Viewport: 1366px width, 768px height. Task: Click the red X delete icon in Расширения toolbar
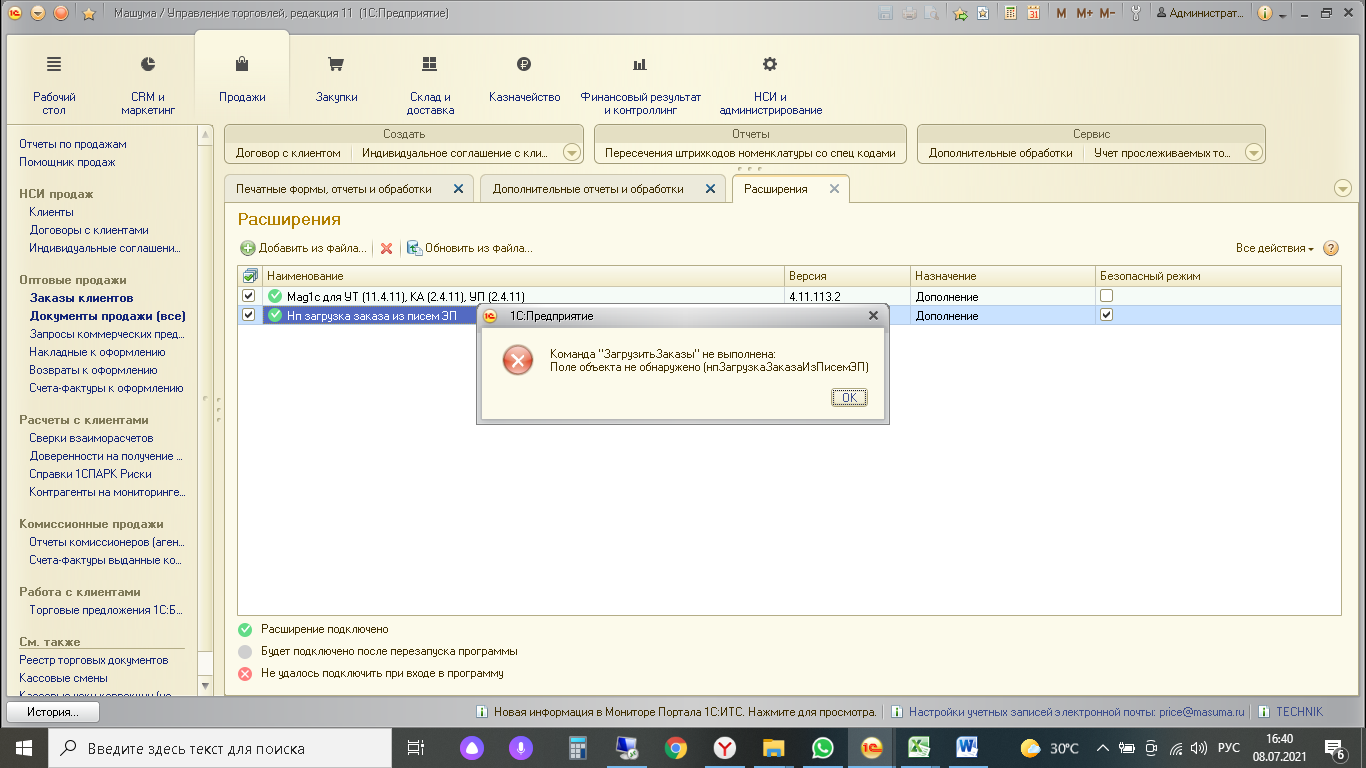[386, 248]
